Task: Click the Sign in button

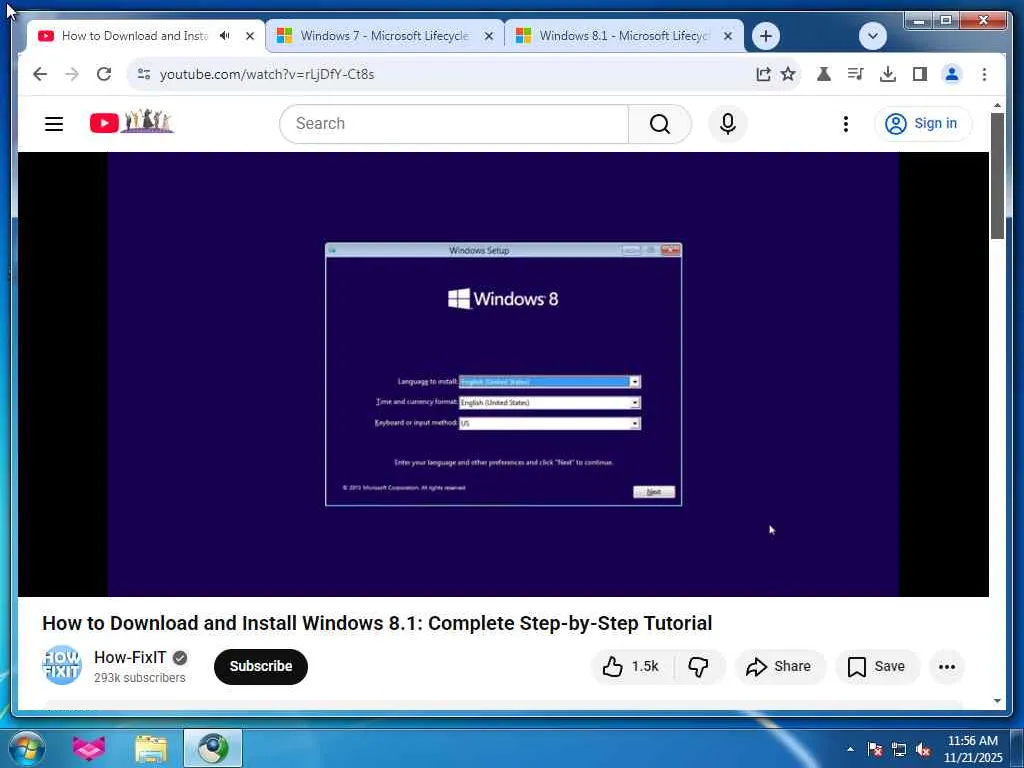Action: click(x=922, y=123)
